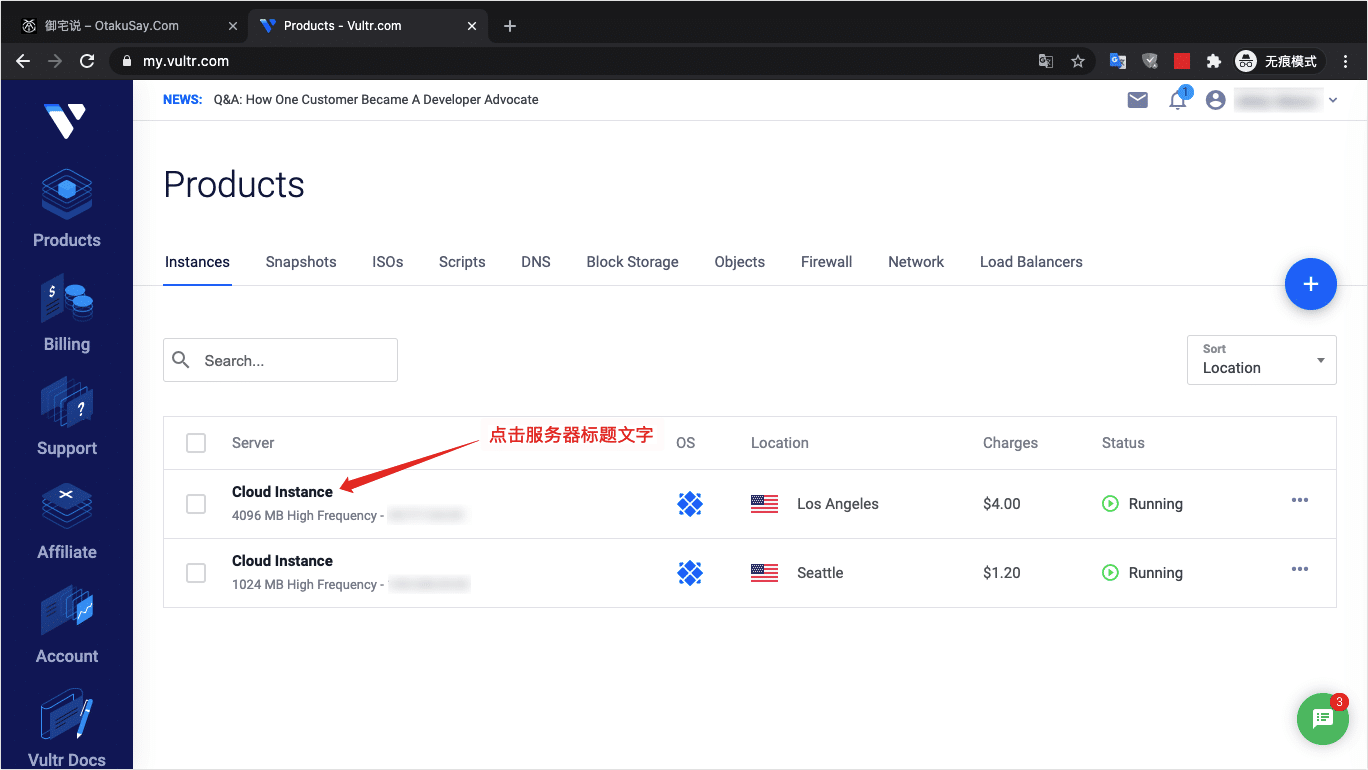Click the red square extension icon
1368x770 pixels.
click(x=1182, y=61)
